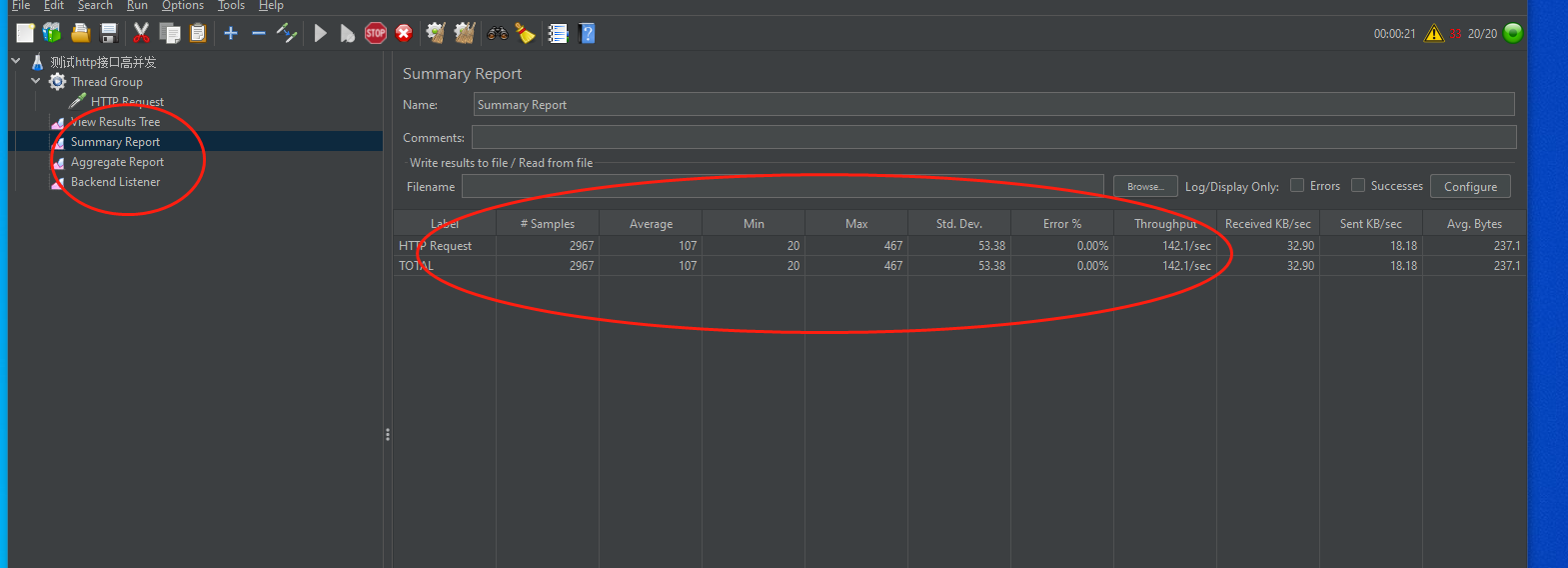Click the Browse... button

tap(1145, 186)
